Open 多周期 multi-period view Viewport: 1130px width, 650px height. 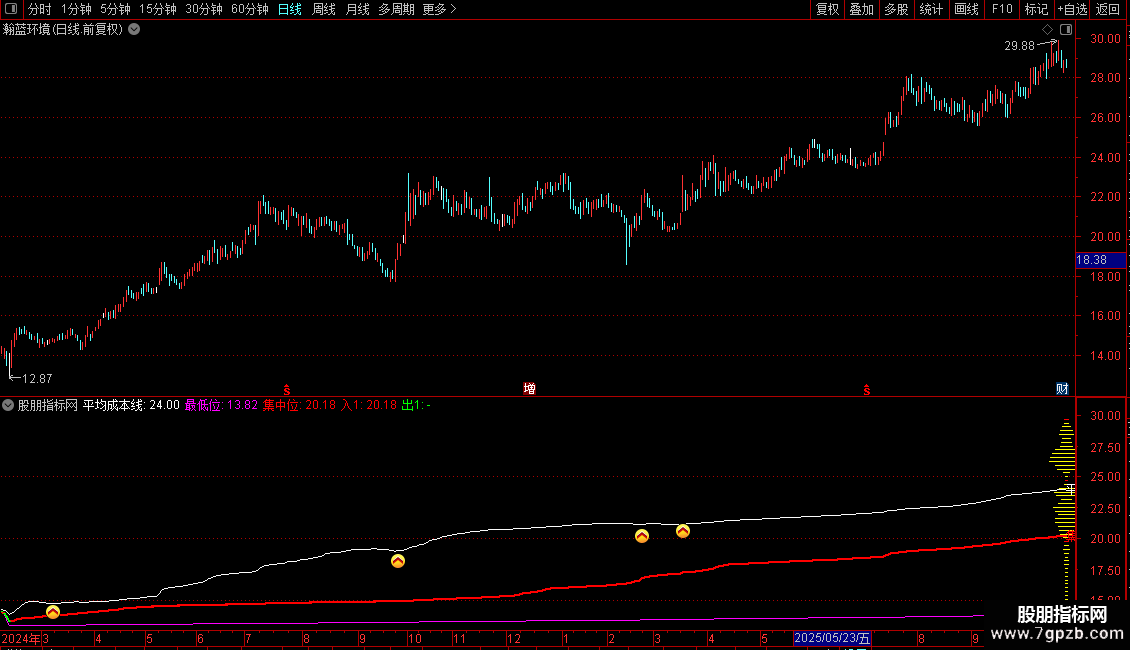396,9
